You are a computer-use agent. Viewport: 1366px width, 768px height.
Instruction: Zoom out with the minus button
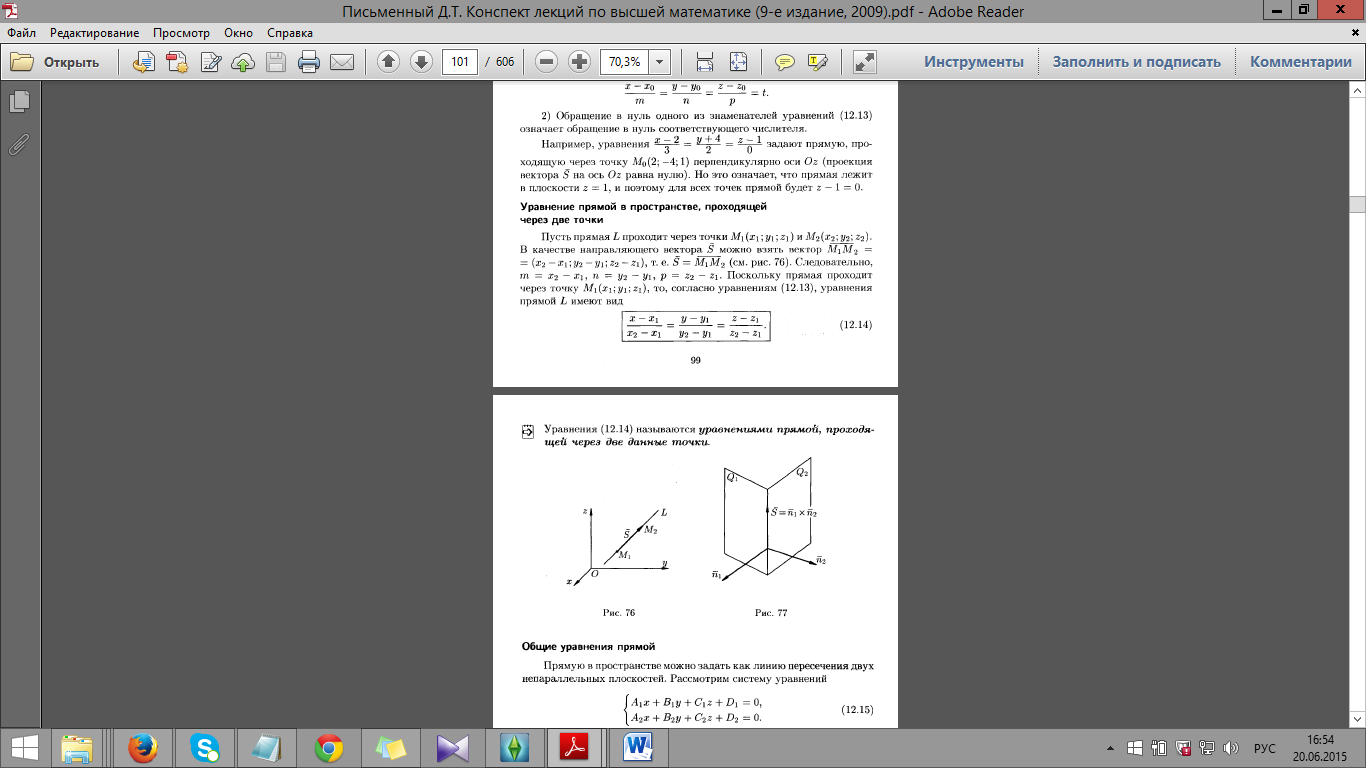546,62
